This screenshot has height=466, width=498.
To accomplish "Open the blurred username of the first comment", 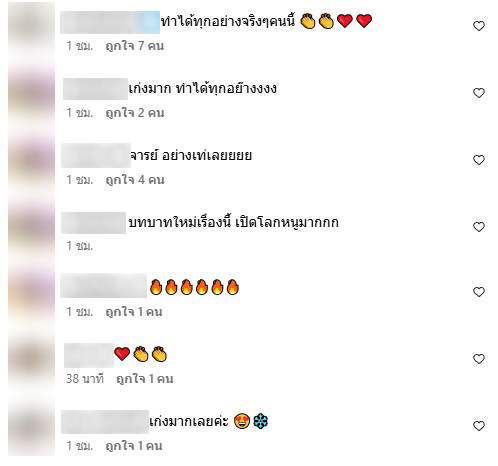I will (x=110, y=22).
